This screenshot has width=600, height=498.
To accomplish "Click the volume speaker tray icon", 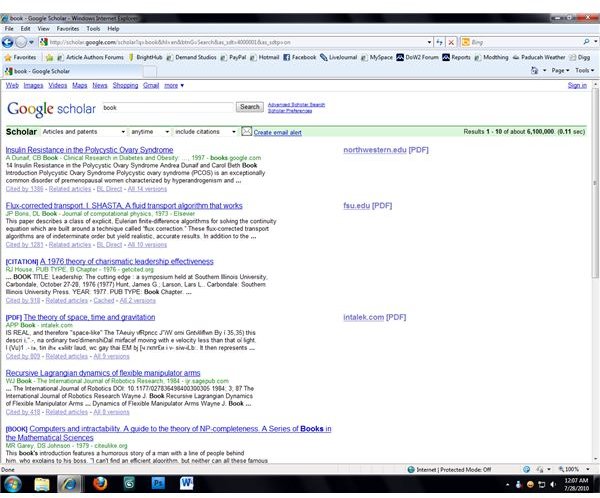I will pos(553,485).
